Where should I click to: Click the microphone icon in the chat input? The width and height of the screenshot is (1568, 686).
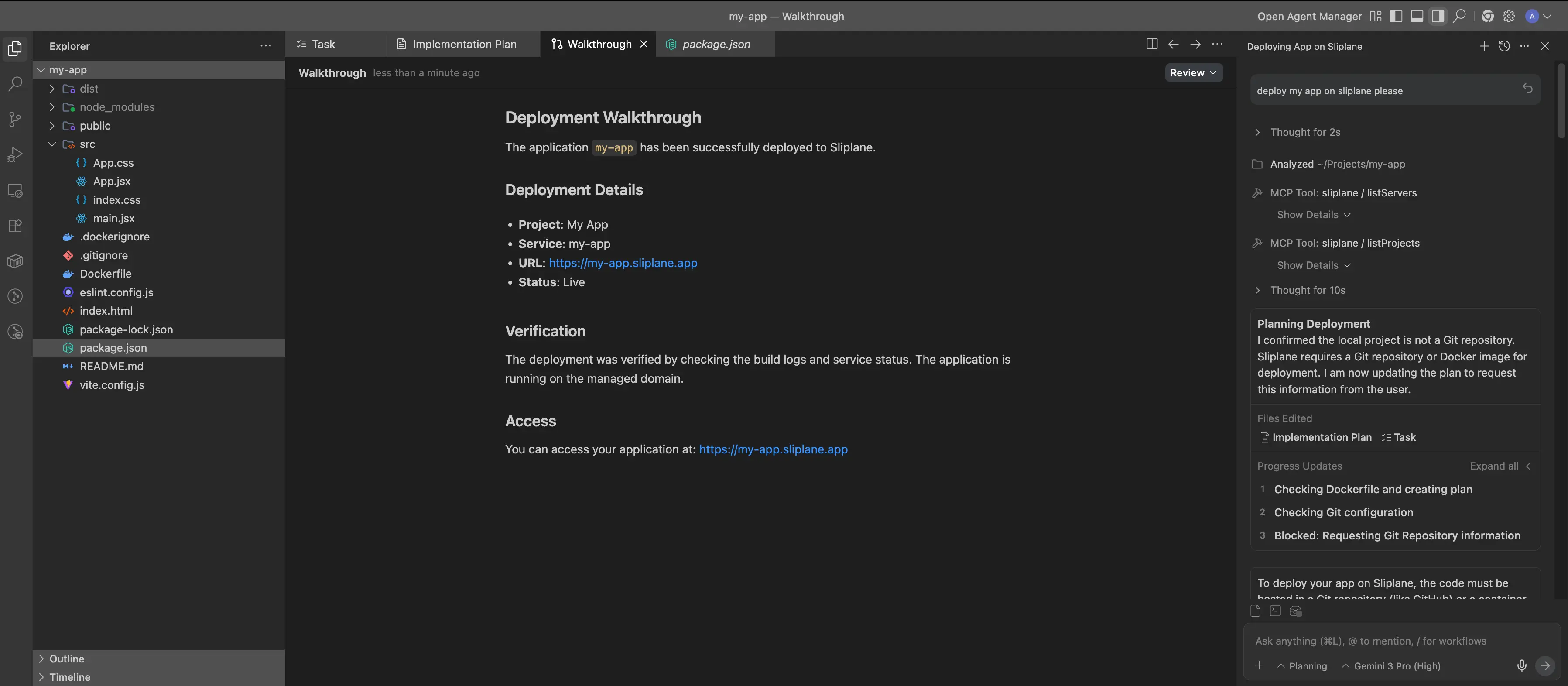(1521, 665)
